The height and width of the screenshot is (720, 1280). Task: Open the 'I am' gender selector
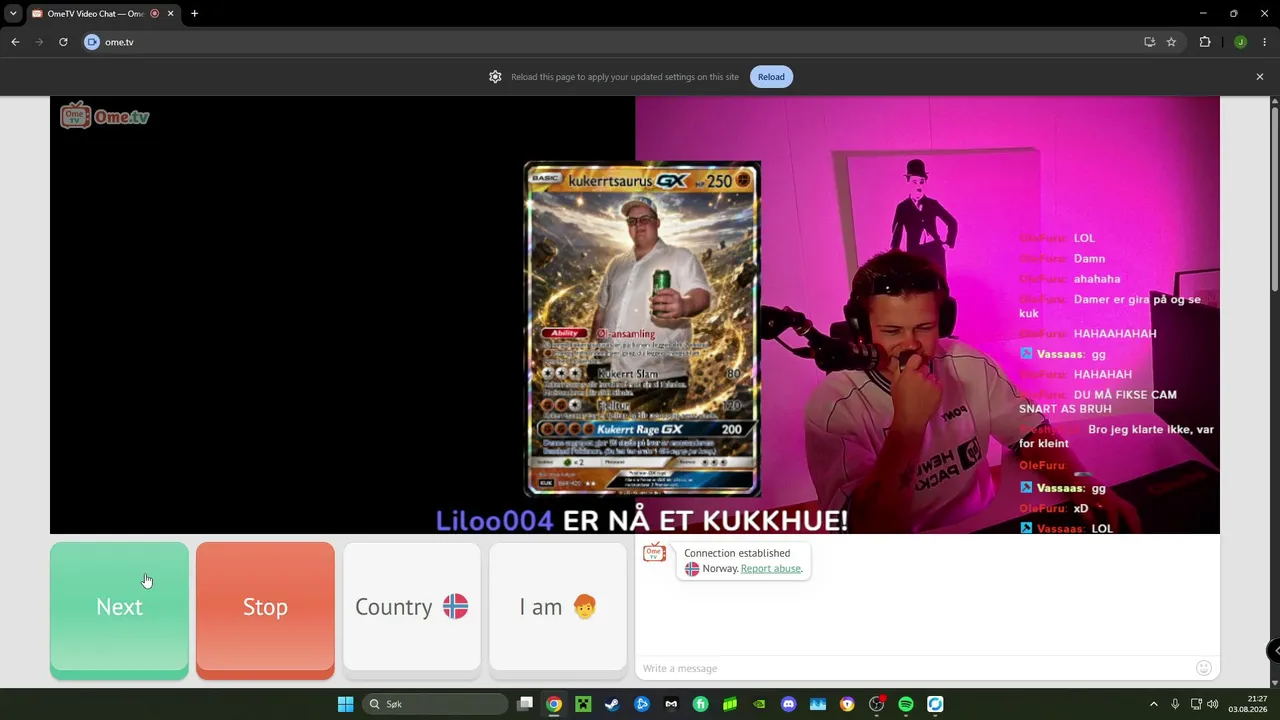click(558, 607)
